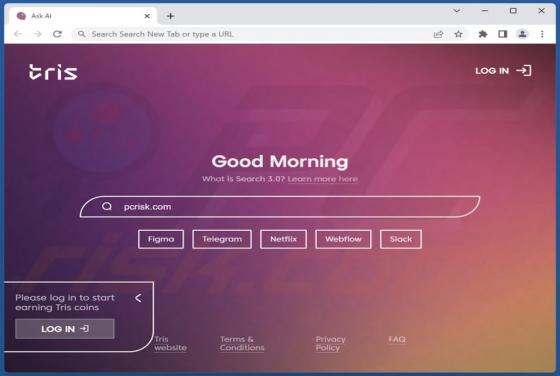Collapse the Tris coins login panel

click(138, 298)
